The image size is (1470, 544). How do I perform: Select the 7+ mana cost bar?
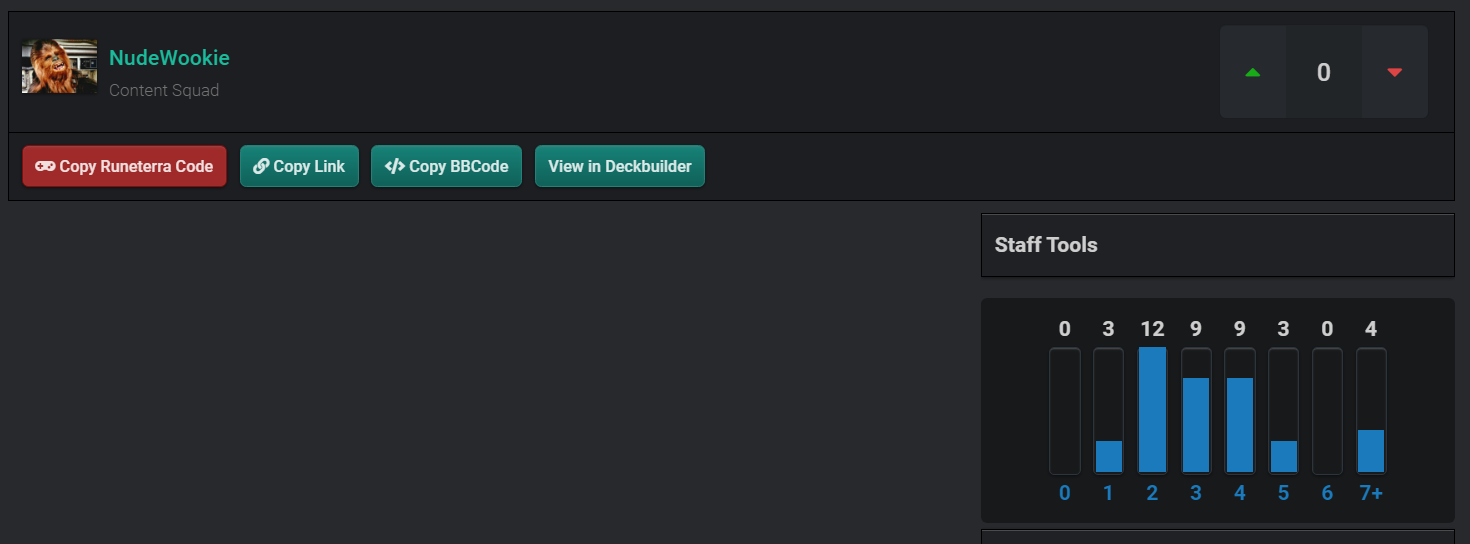coord(1371,450)
